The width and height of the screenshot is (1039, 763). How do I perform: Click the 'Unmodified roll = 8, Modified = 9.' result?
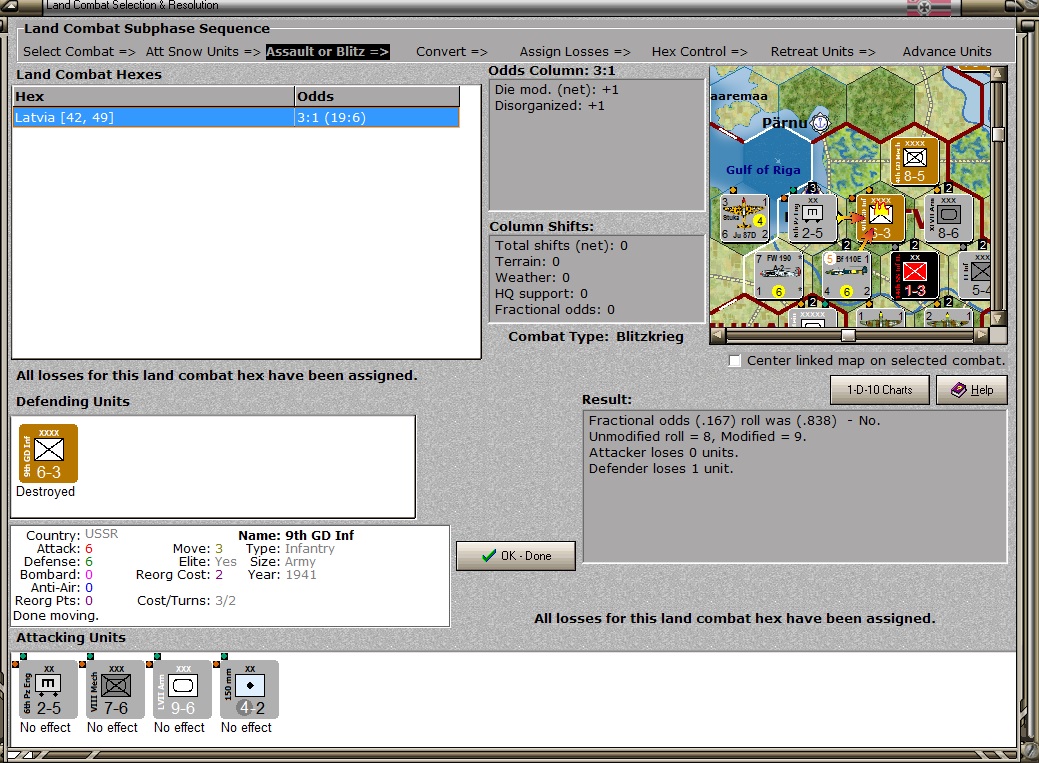click(697, 436)
